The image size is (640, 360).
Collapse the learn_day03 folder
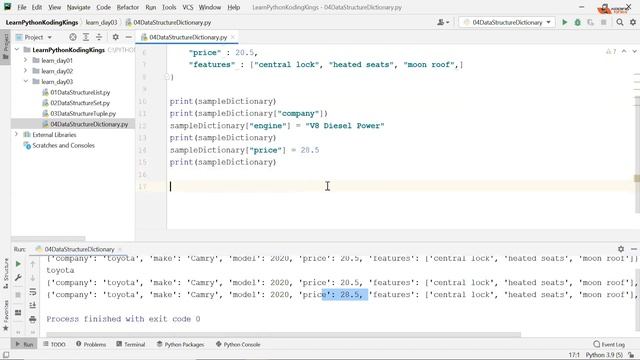click(25, 82)
